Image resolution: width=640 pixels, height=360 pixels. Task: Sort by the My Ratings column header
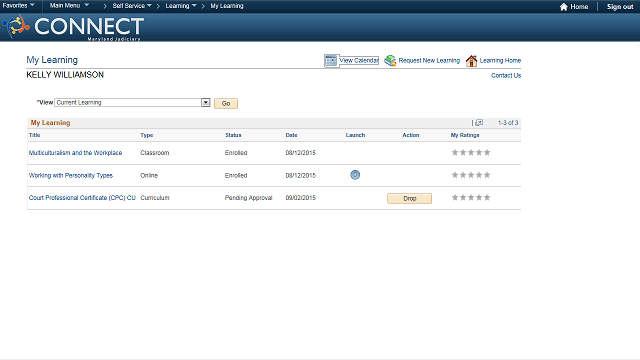tap(465, 135)
